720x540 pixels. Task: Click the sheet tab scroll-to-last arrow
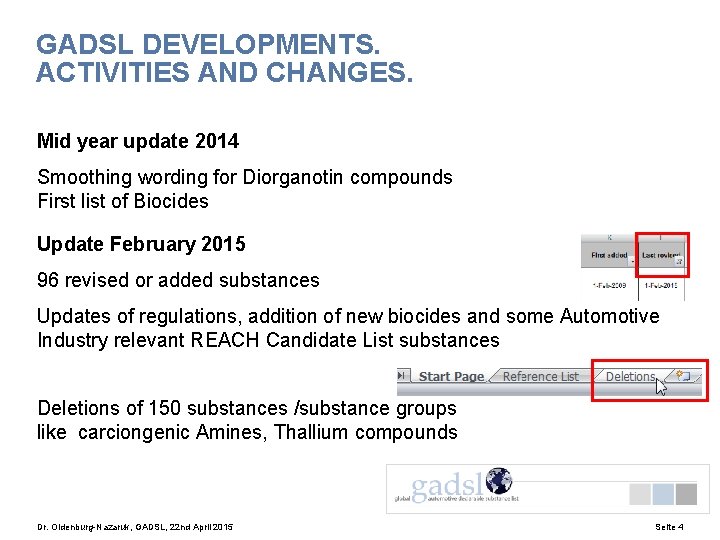[402, 376]
